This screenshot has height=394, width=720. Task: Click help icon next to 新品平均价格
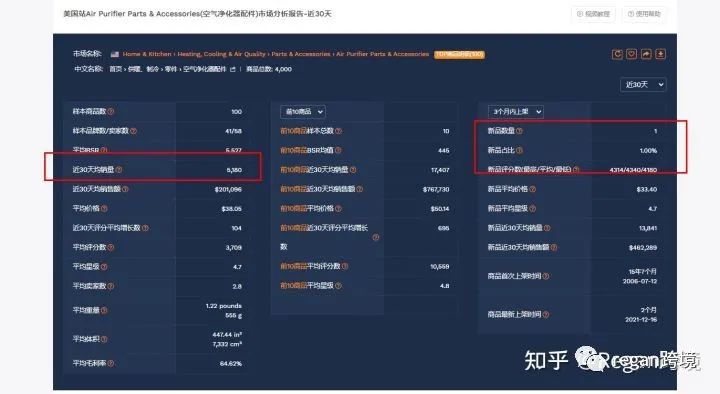tap(532, 189)
